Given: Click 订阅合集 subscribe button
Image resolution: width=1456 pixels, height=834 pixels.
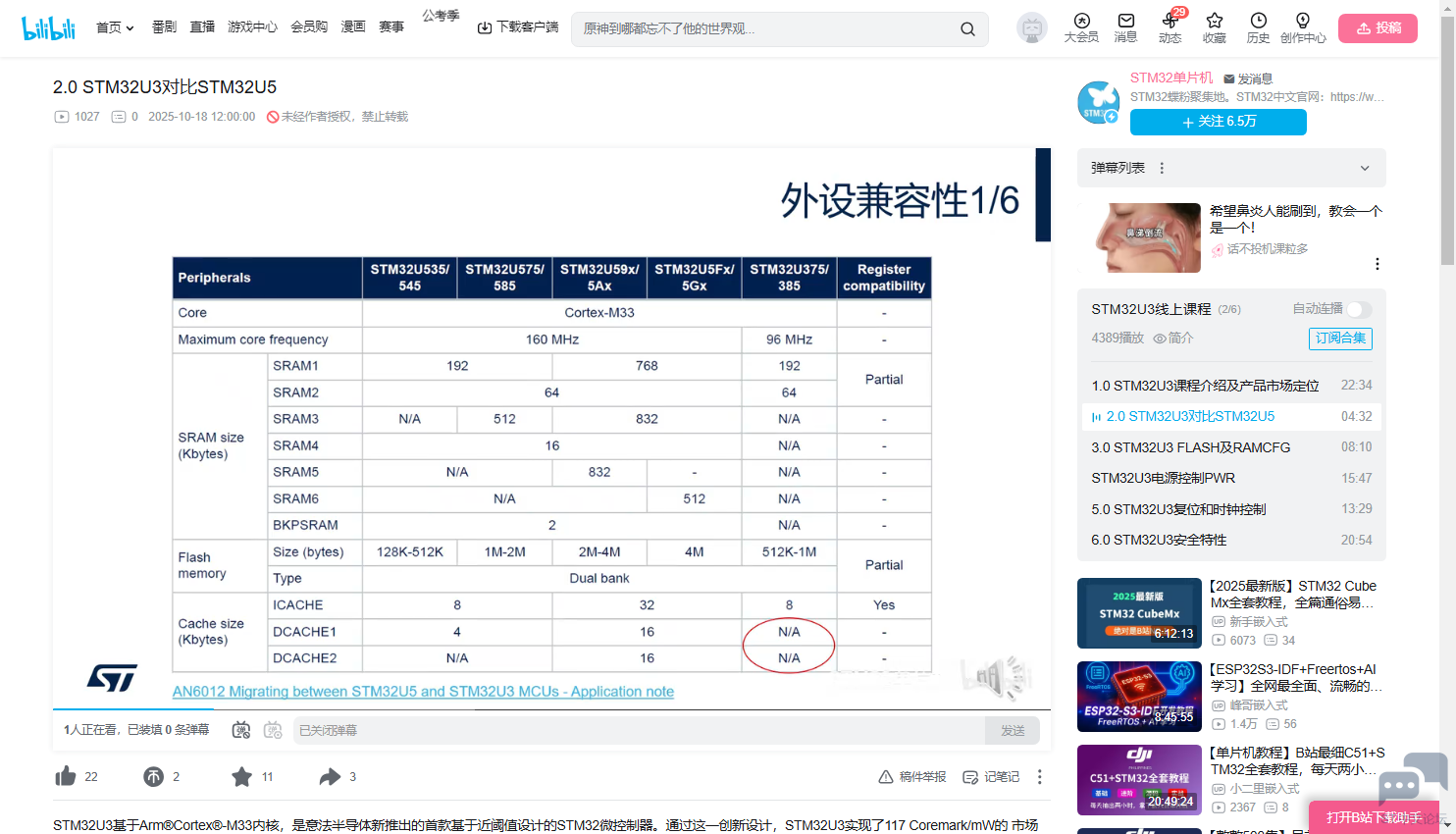Looking at the screenshot, I should coord(1340,339).
